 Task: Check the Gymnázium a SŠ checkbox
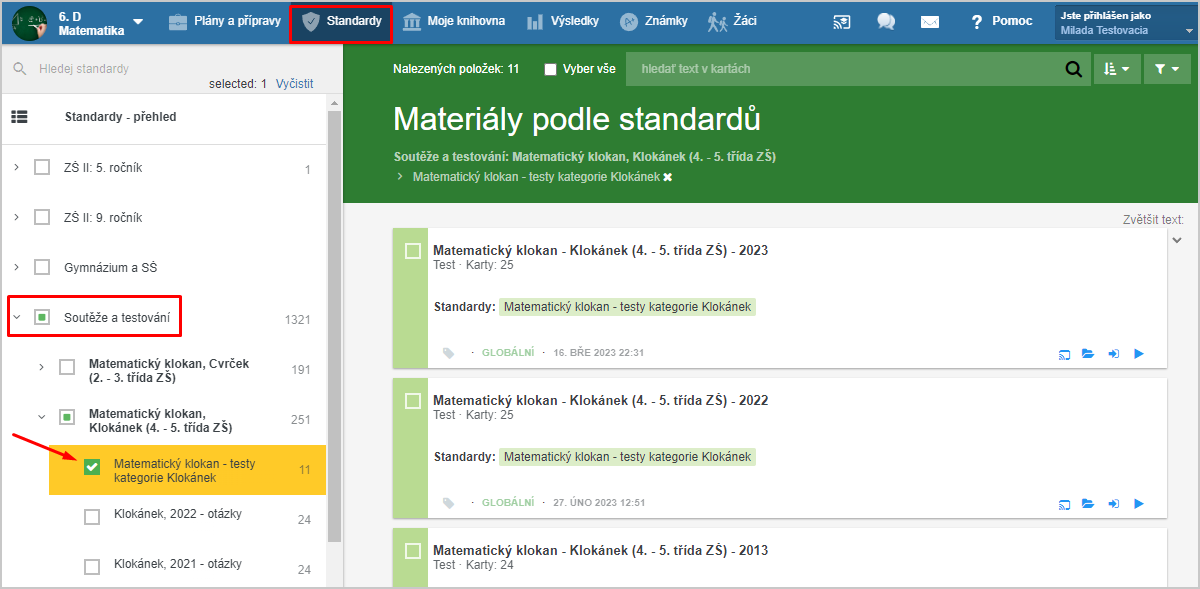[x=42, y=267]
